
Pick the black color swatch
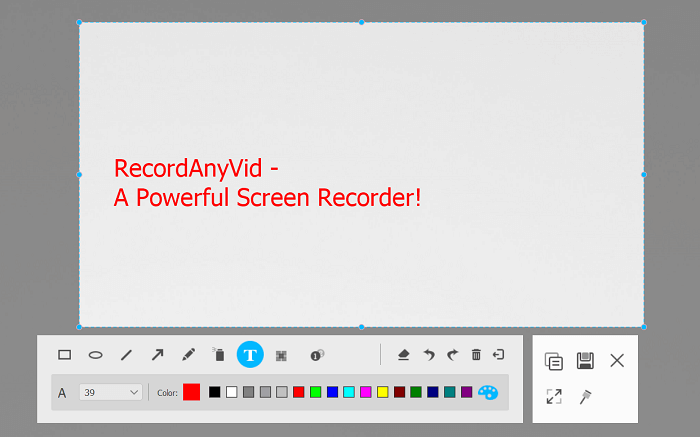(215, 392)
